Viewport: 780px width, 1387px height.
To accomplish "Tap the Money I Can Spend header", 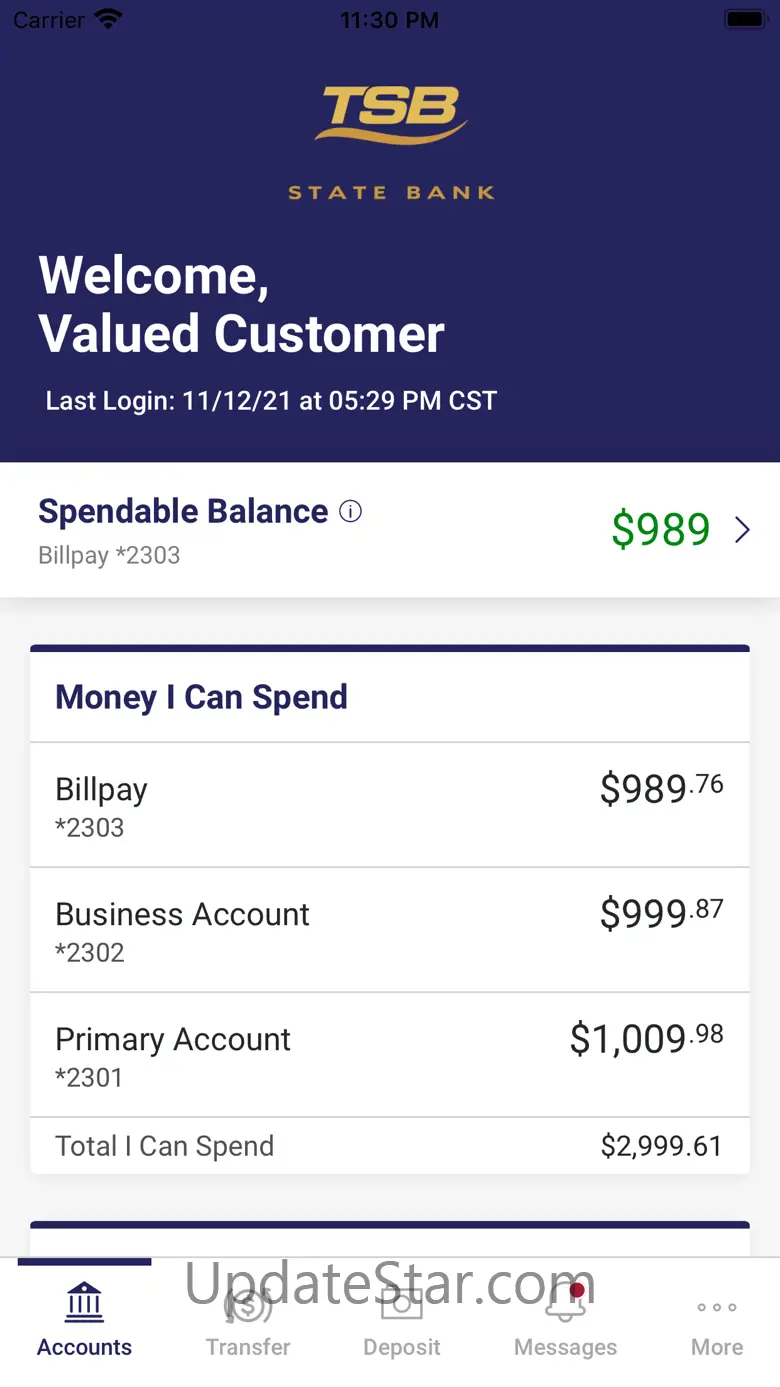I will pyautogui.click(x=201, y=697).
